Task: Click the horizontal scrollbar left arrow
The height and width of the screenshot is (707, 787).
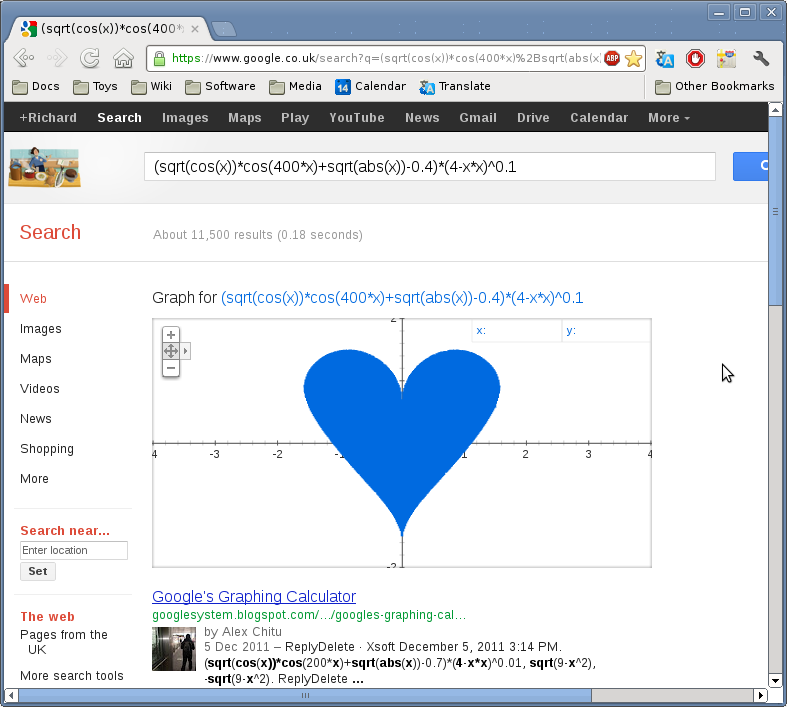Action: [x=12, y=695]
